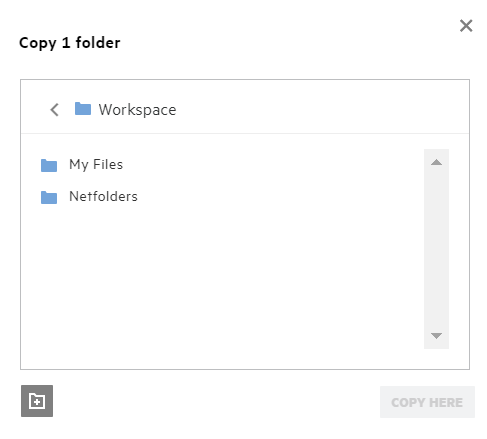Click the Workspace folder icon in header

tap(83, 109)
